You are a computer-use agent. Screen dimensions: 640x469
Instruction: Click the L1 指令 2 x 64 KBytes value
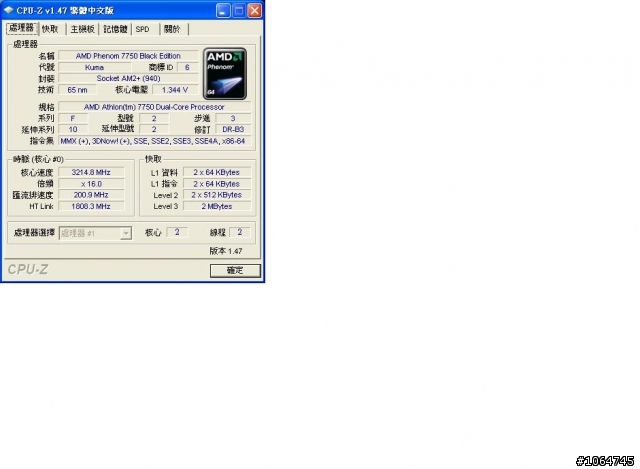[x=217, y=184]
